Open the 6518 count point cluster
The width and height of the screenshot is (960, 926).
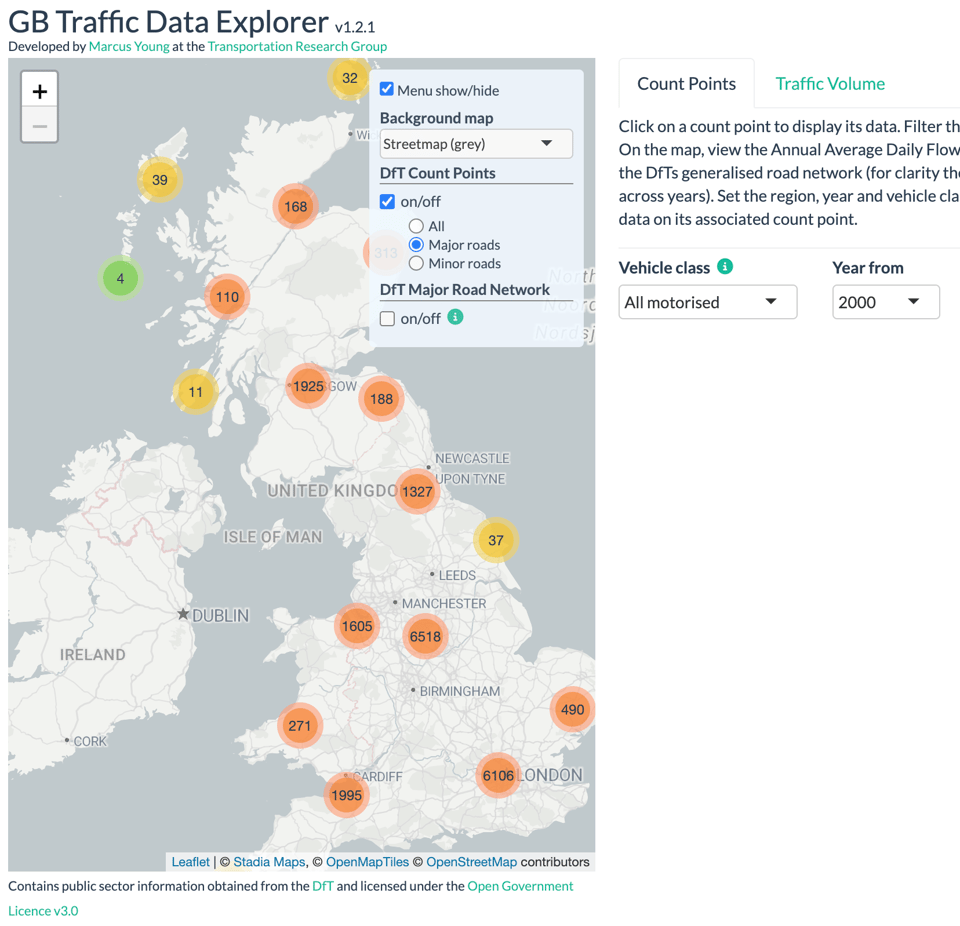[425, 636]
